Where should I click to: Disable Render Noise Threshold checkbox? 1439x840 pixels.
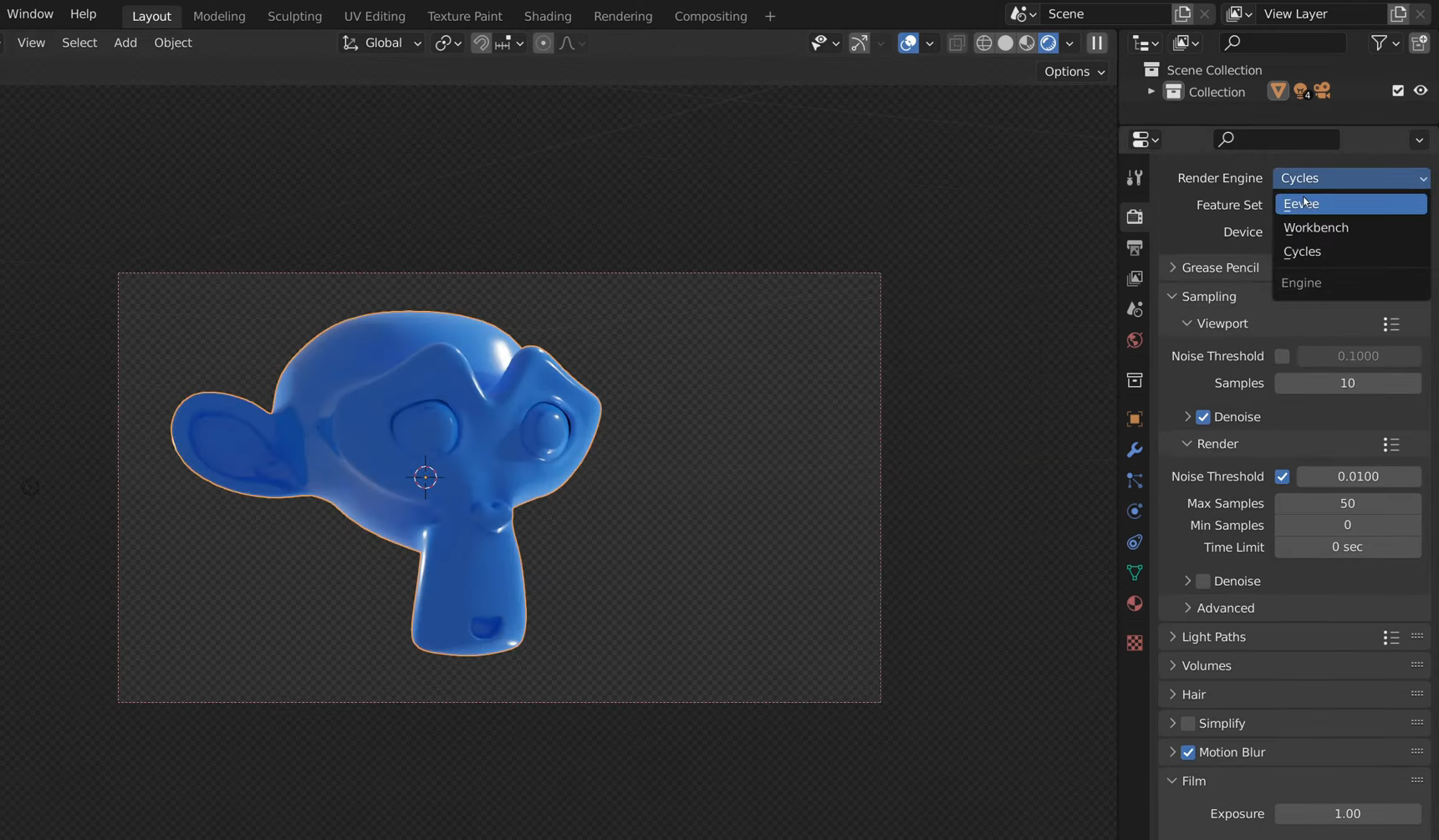click(x=1282, y=476)
